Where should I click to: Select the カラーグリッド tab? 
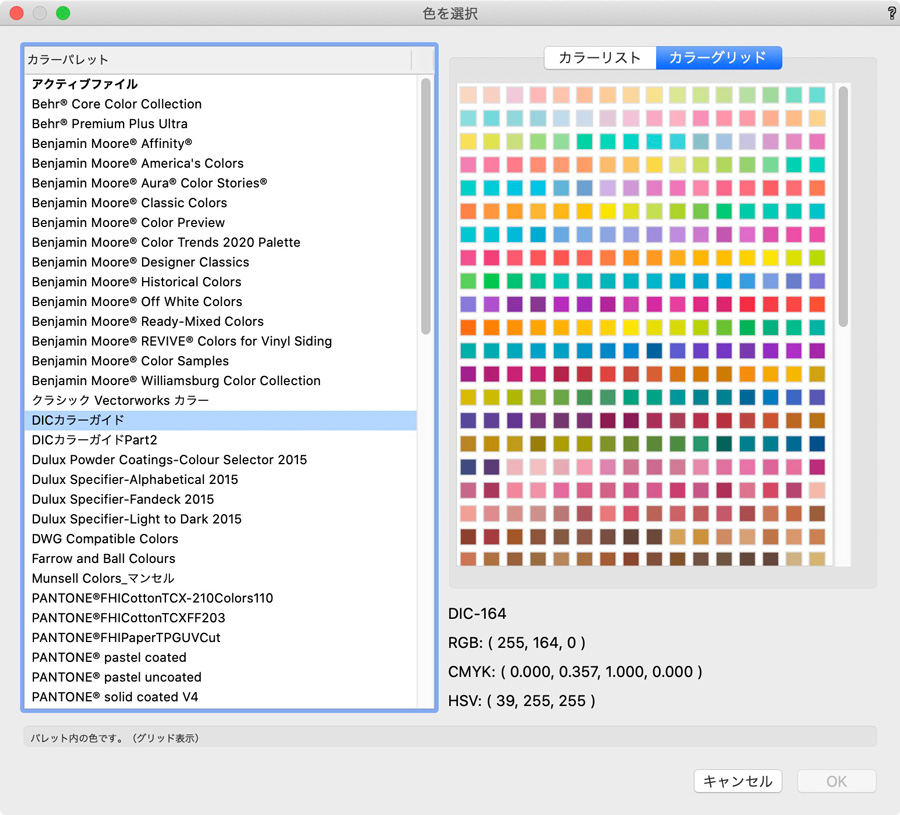click(x=718, y=58)
